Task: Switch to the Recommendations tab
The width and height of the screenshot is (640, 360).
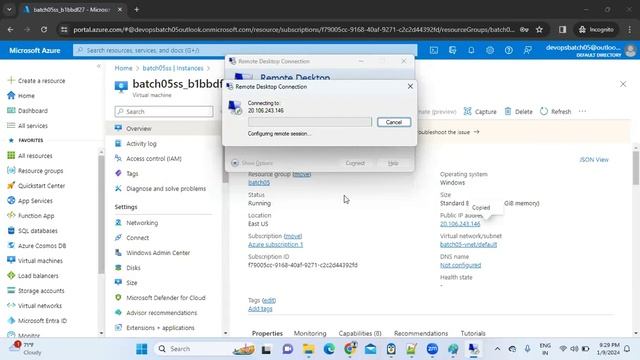Action: click(x=421, y=333)
